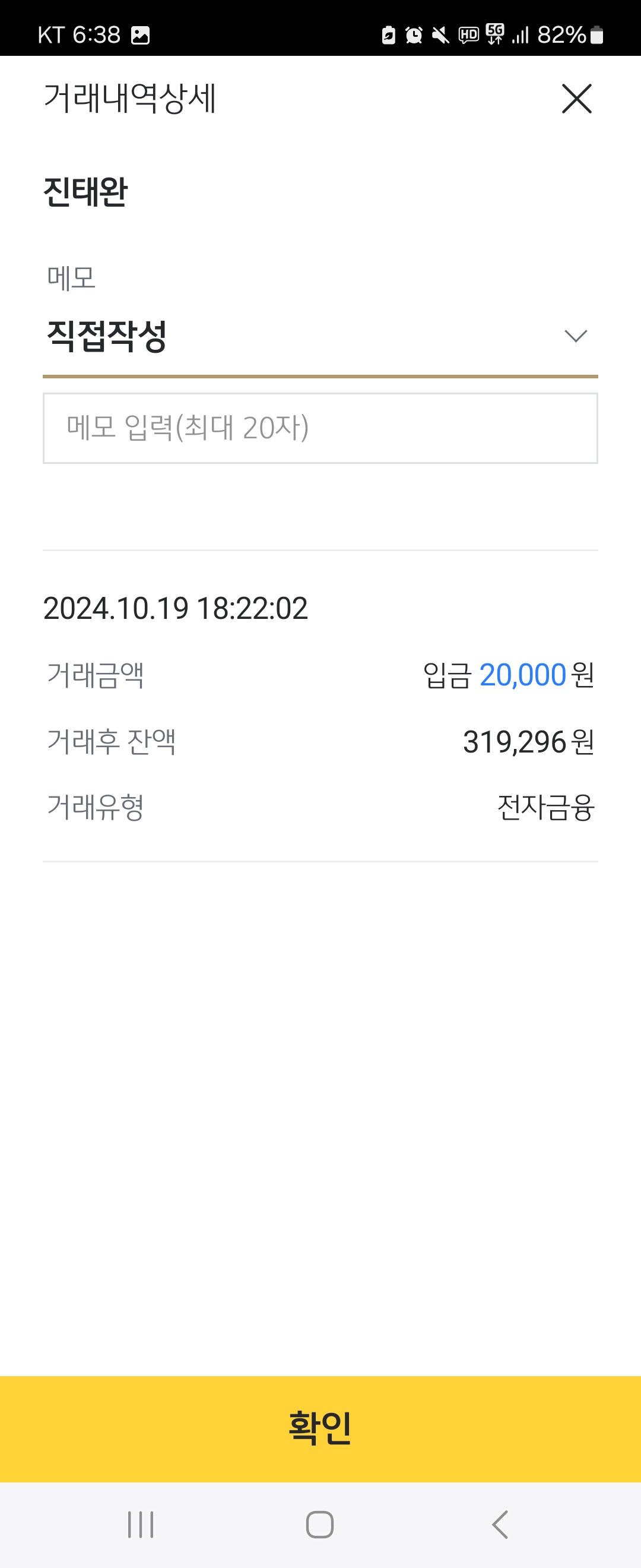Viewport: 641px width, 1568px height.
Task: Tap the Android home navigation icon
Action: pyautogui.click(x=320, y=1524)
